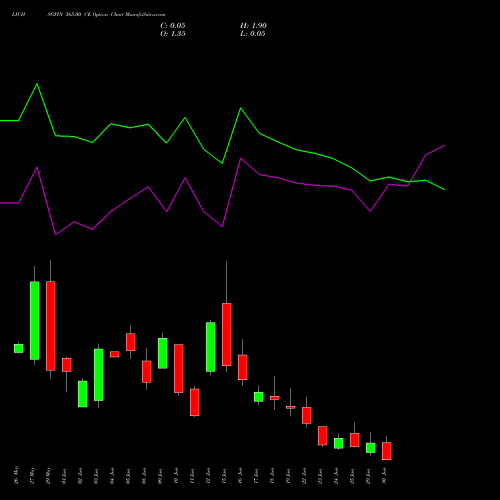Select the opening value 'O: 1.35'

pos(173,34)
